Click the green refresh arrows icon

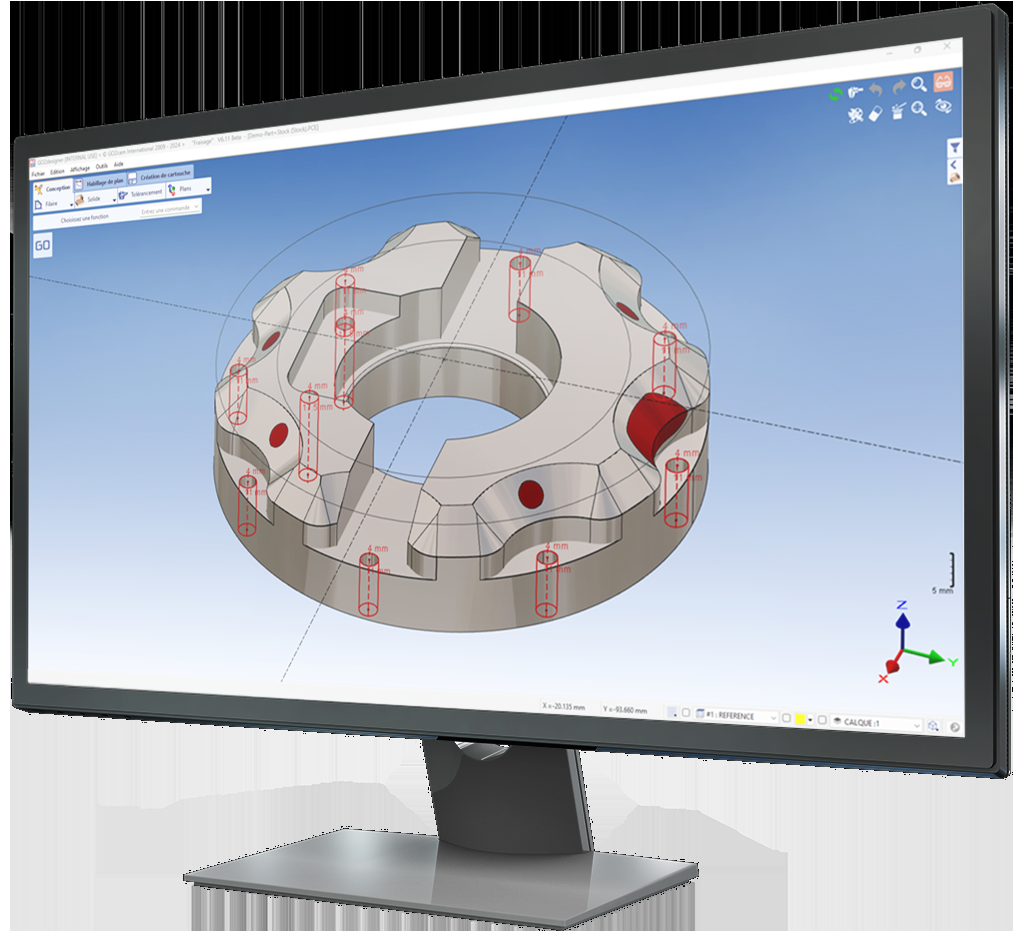836,95
